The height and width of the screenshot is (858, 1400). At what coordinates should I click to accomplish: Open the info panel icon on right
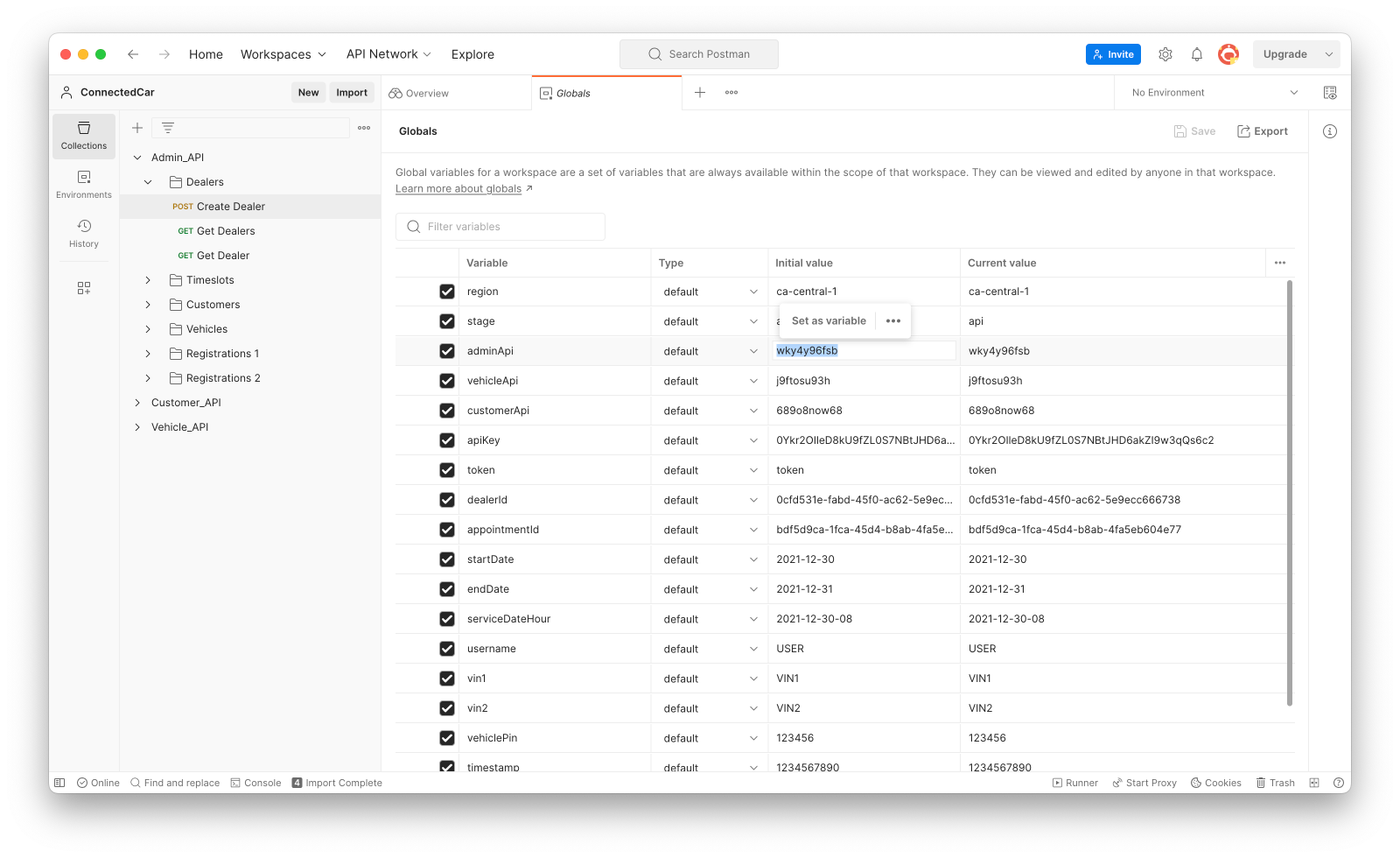(x=1330, y=131)
